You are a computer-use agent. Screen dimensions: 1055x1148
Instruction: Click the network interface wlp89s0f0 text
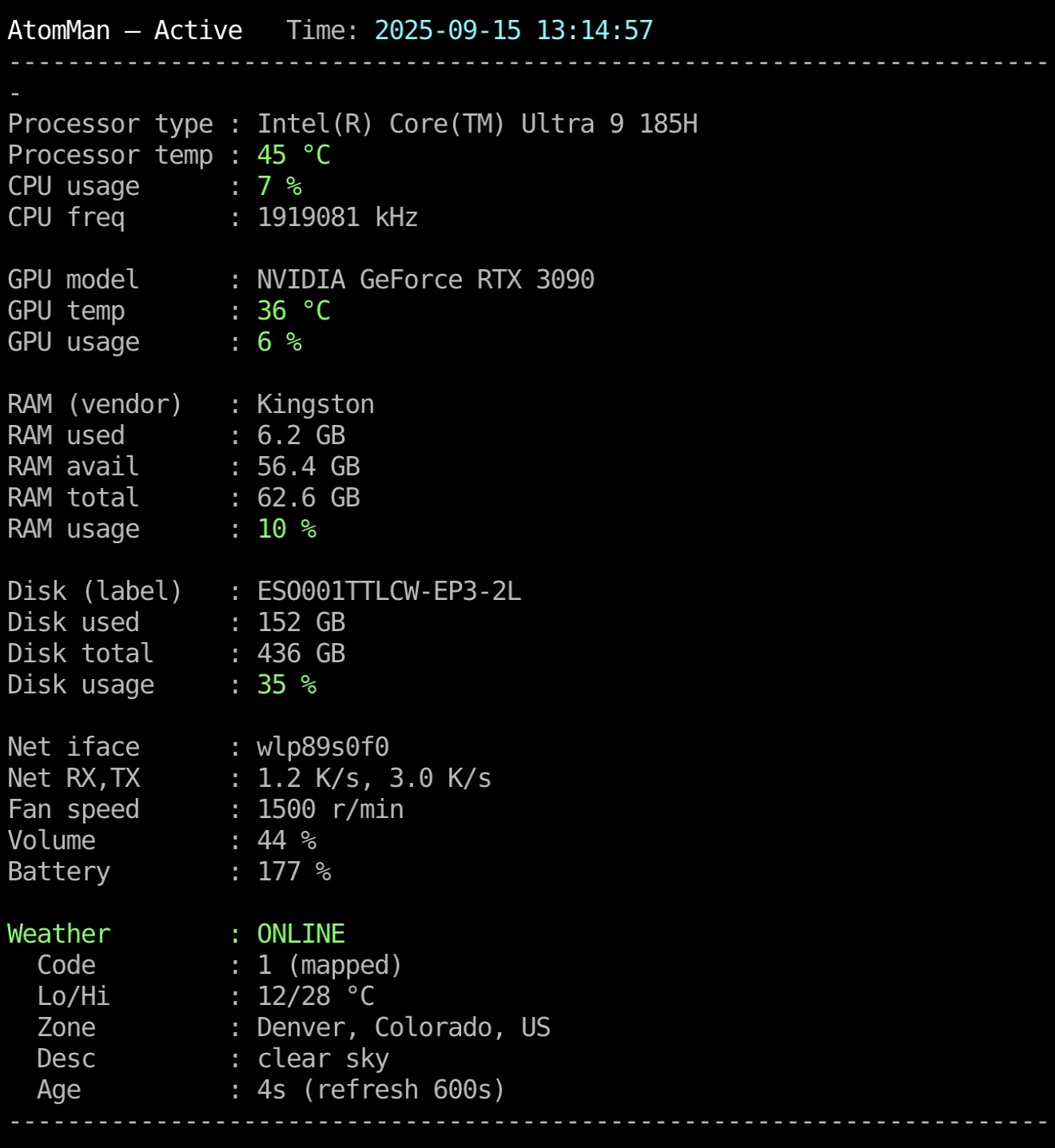323,747
